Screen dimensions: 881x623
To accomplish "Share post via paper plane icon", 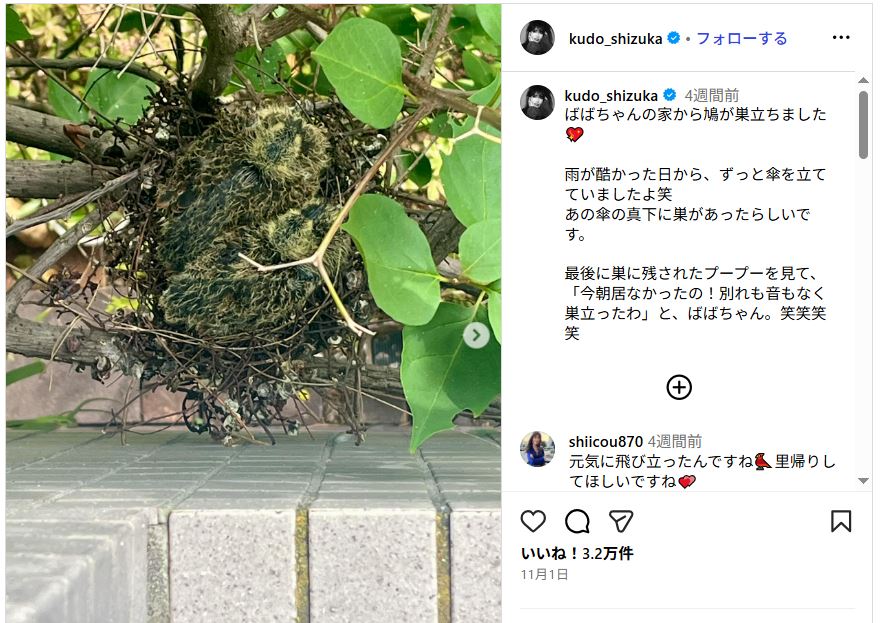I will click(621, 521).
